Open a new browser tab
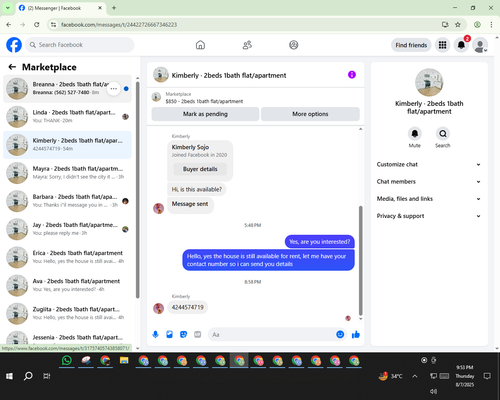This screenshot has height=400, width=500. 114,8
